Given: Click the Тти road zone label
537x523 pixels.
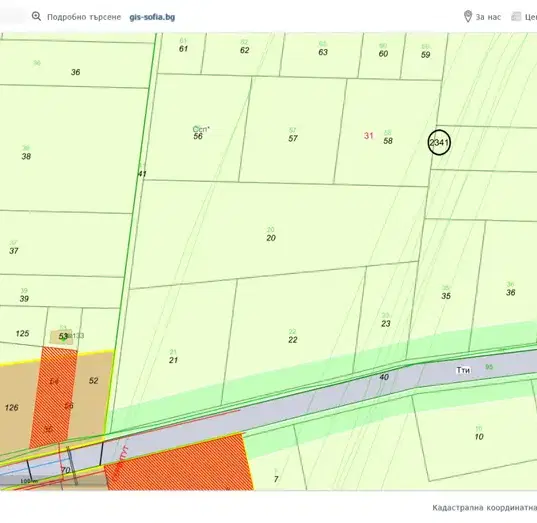Looking at the screenshot, I should 463,370.
